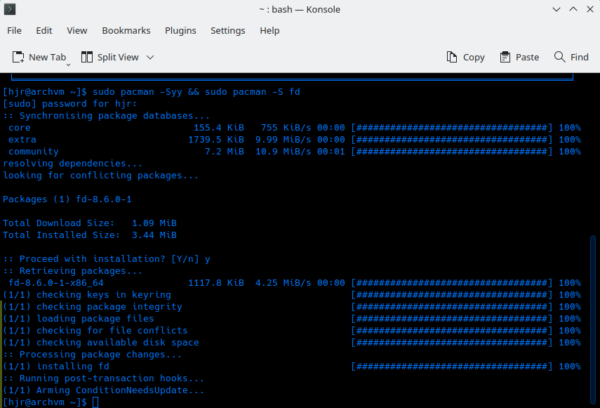Click 'Running post-transaction hooks...' line

pyautogui.click(x=103, y=379)
